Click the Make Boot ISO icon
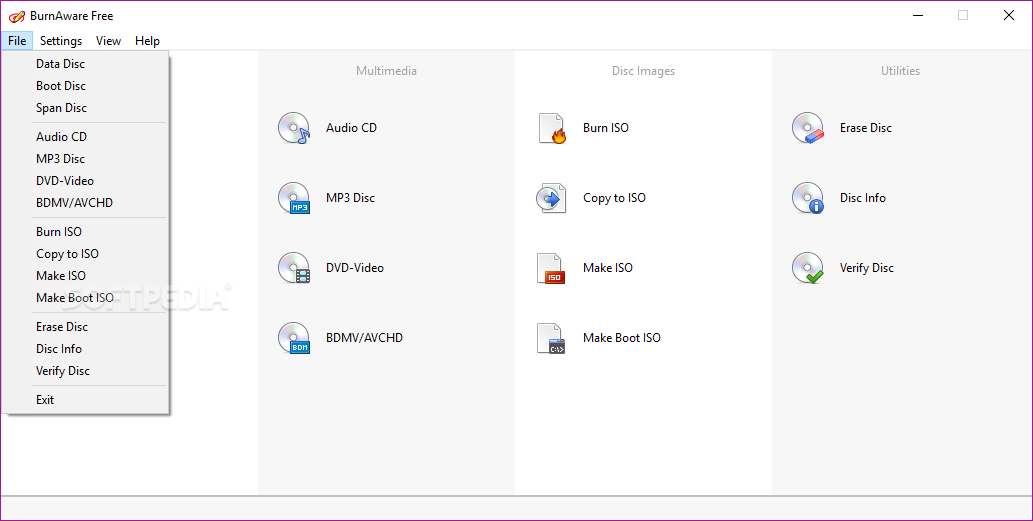Viewport: 1033px width, 521px height. tap(551, 338)
